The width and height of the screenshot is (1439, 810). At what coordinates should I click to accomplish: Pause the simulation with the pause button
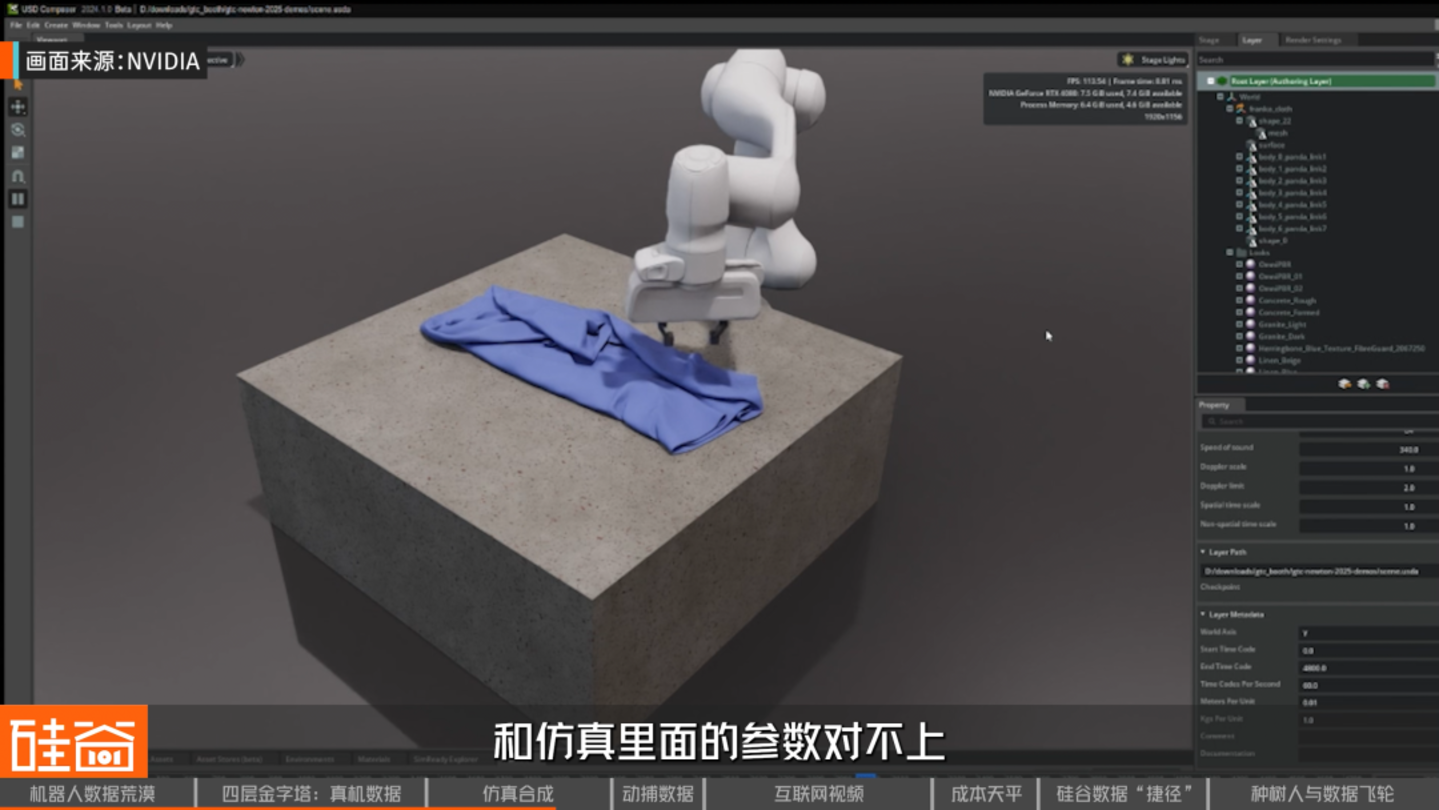18,199
